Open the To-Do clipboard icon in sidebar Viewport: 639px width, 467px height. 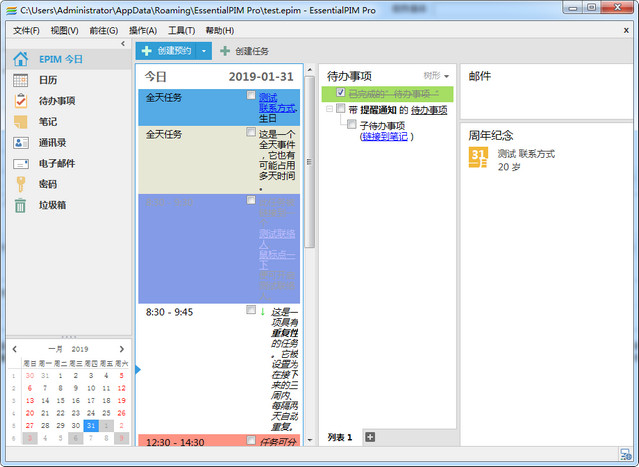[20, 101]
